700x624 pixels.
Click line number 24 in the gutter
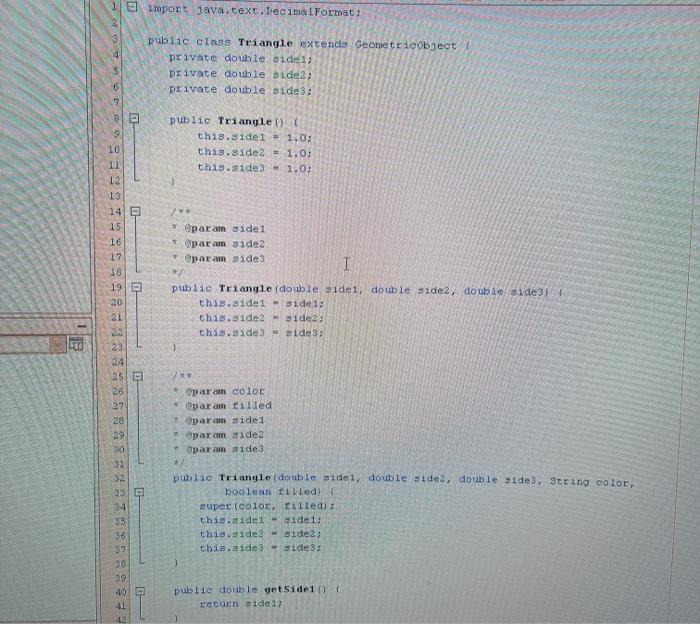coord(117,362)
